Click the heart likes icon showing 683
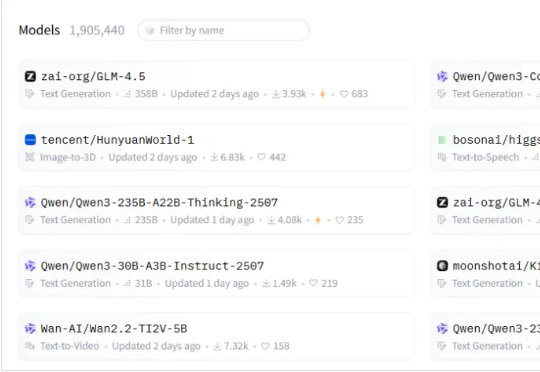 [344, 94]
